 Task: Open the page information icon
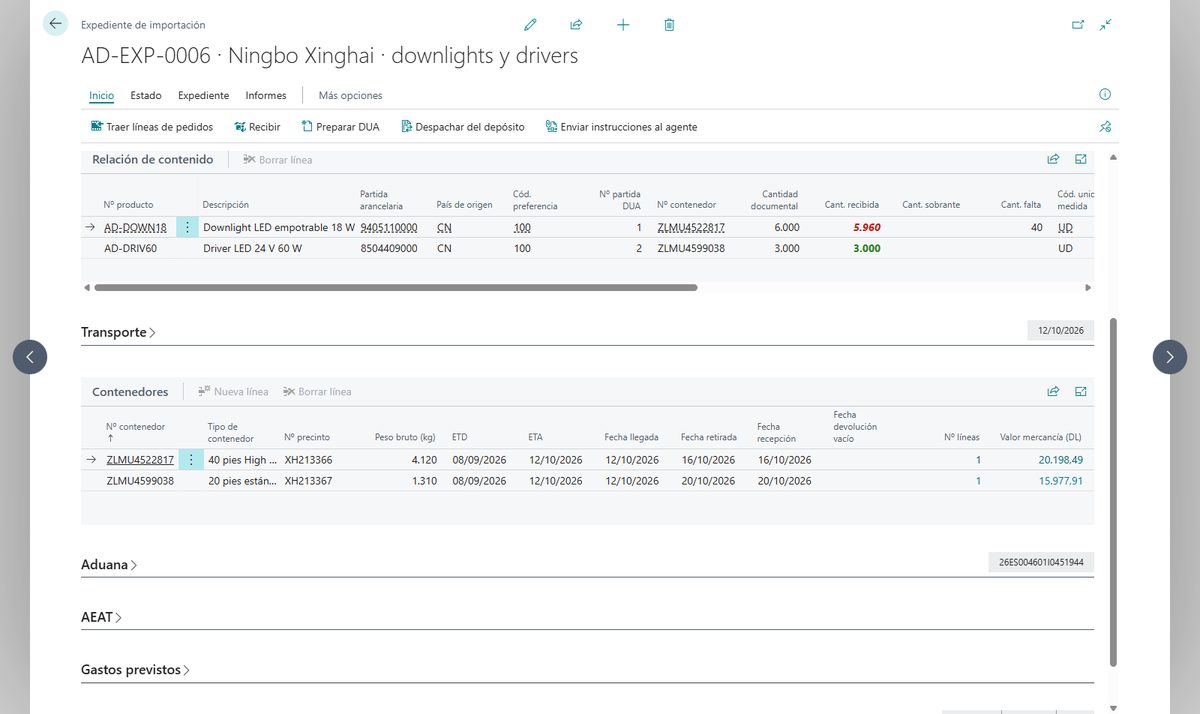coord(1105,95)
